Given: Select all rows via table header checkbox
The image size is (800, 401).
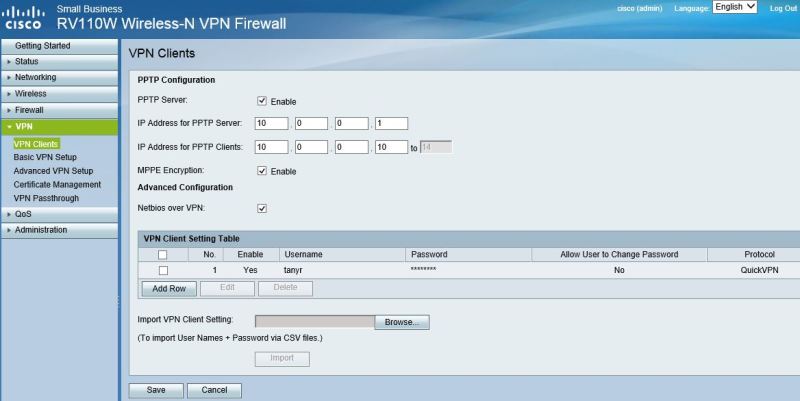Looking at the screenshot, I should (x=162, y=255).
